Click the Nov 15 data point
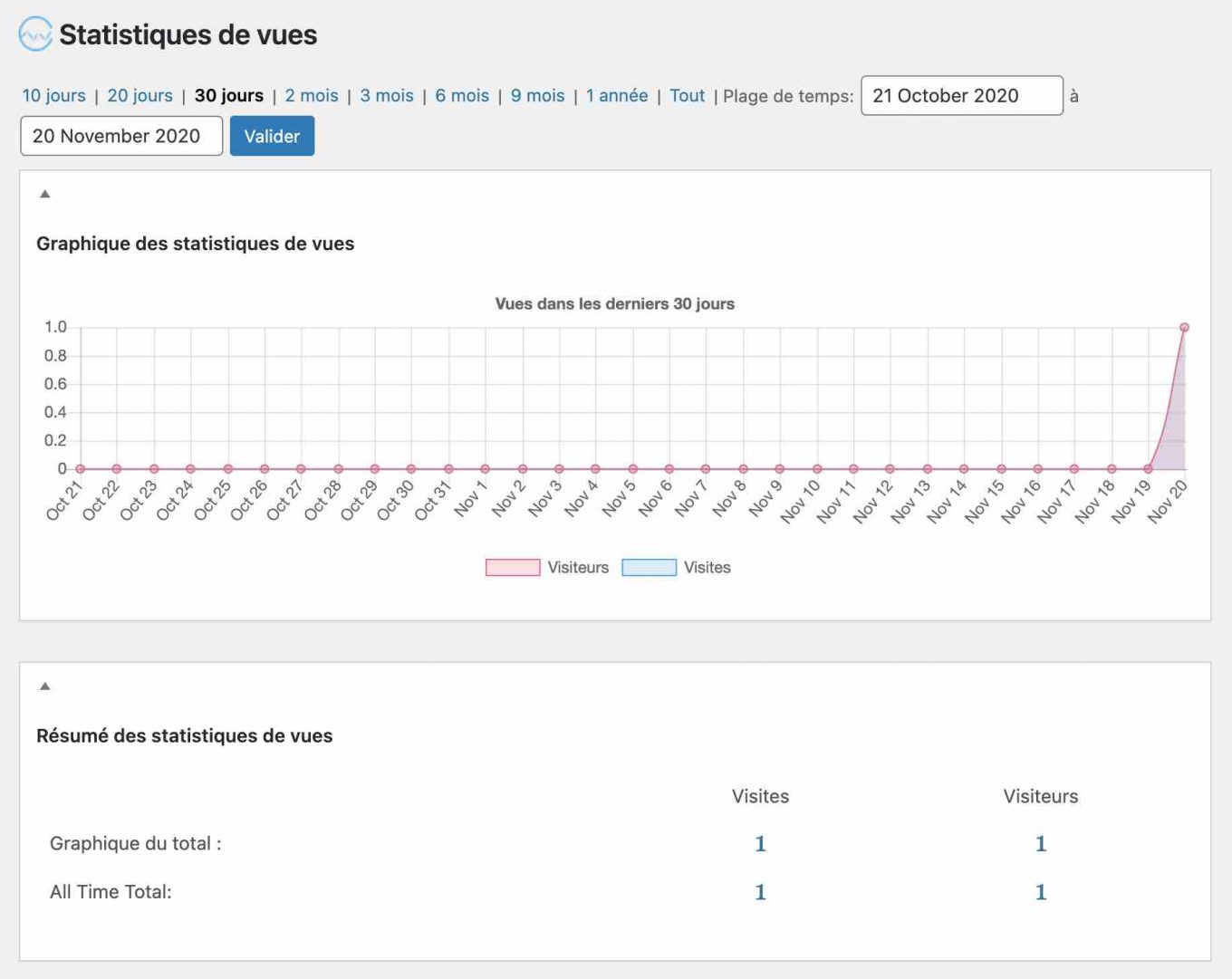Screen dimensions: 1232x979 coord(1001,469)
